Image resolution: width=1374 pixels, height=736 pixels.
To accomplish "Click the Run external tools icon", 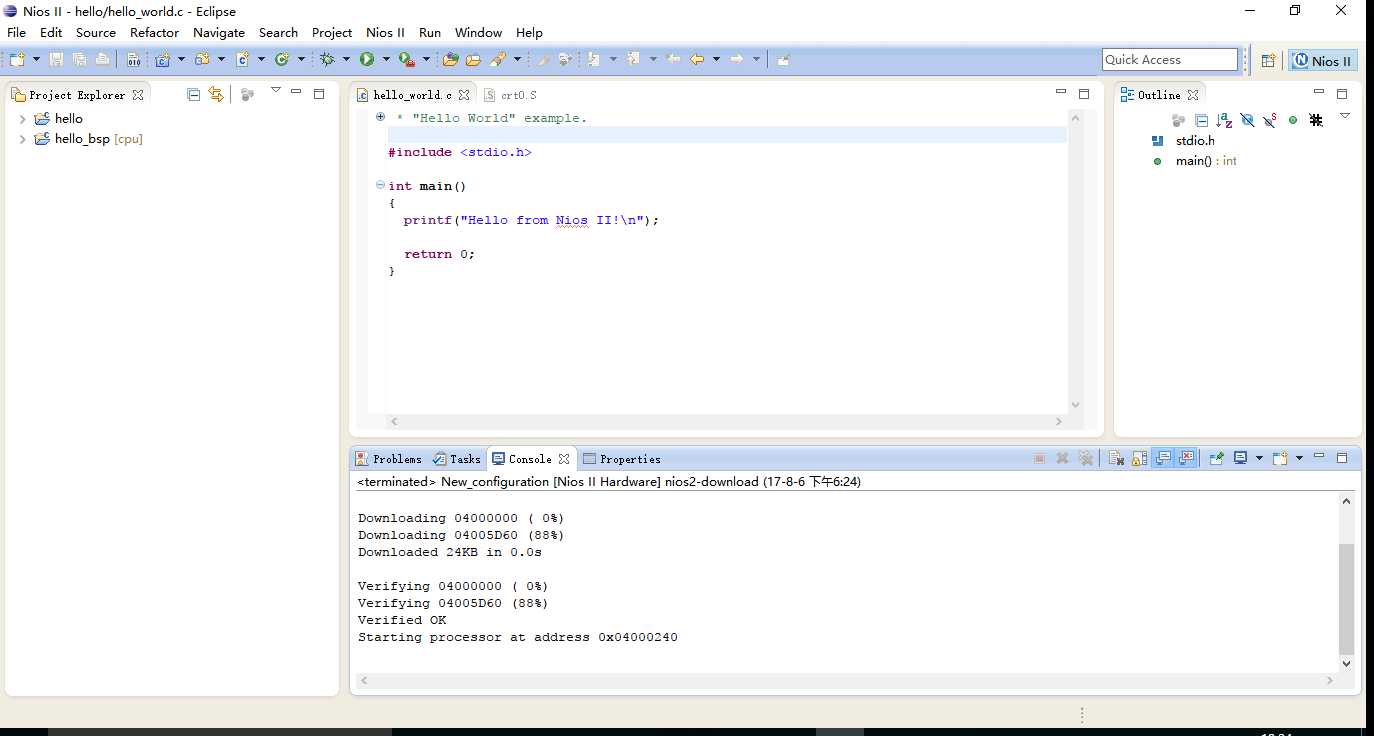I will pyautogui.click(x=406, y=59).
